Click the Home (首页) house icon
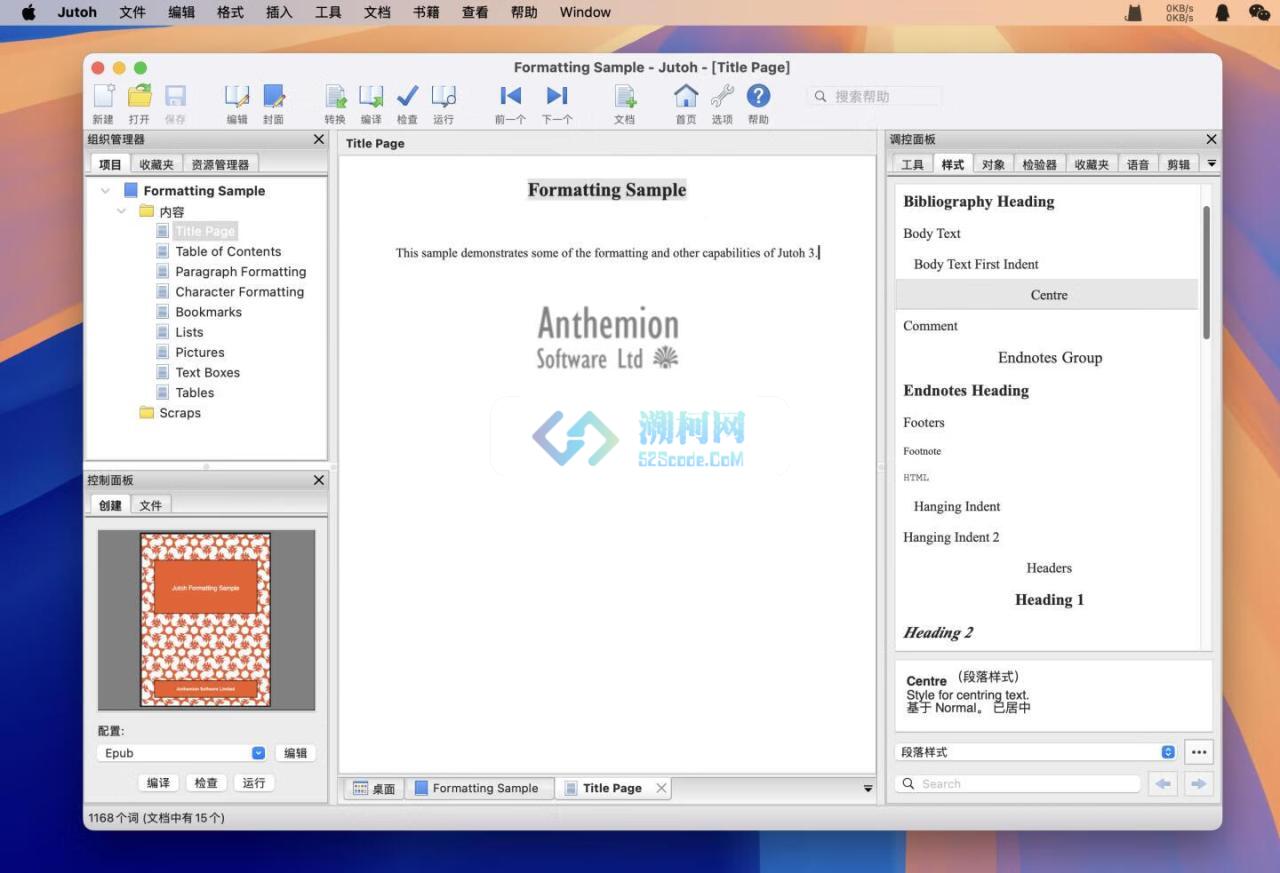The width and height of the screenshot is (1280, 873). click(x=686, y=96)
